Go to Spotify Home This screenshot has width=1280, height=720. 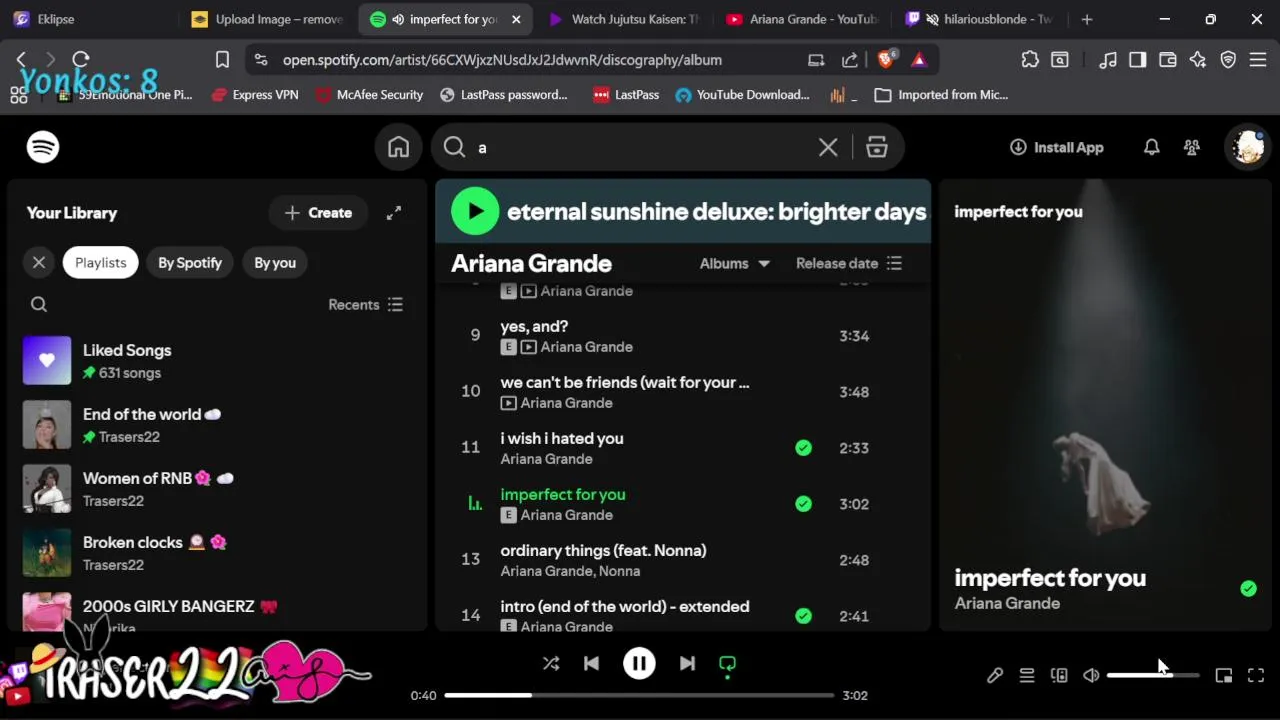pos(398,147)
